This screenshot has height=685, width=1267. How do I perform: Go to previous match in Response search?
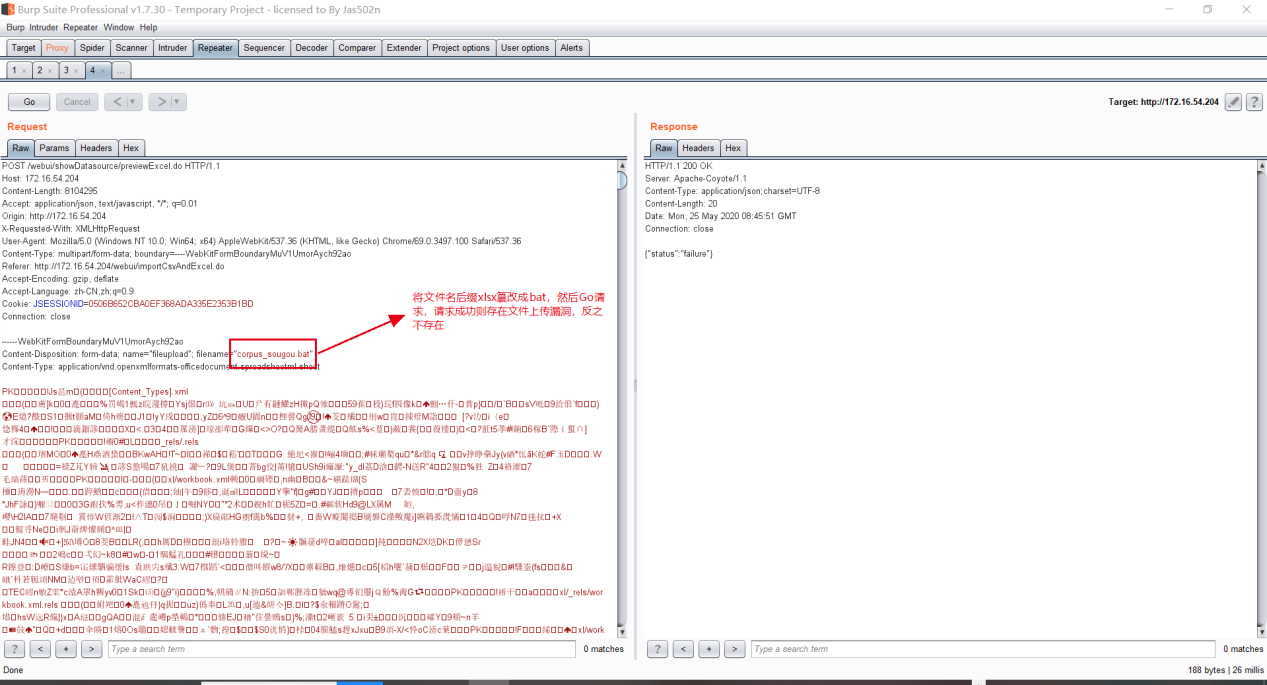point(684,649)
